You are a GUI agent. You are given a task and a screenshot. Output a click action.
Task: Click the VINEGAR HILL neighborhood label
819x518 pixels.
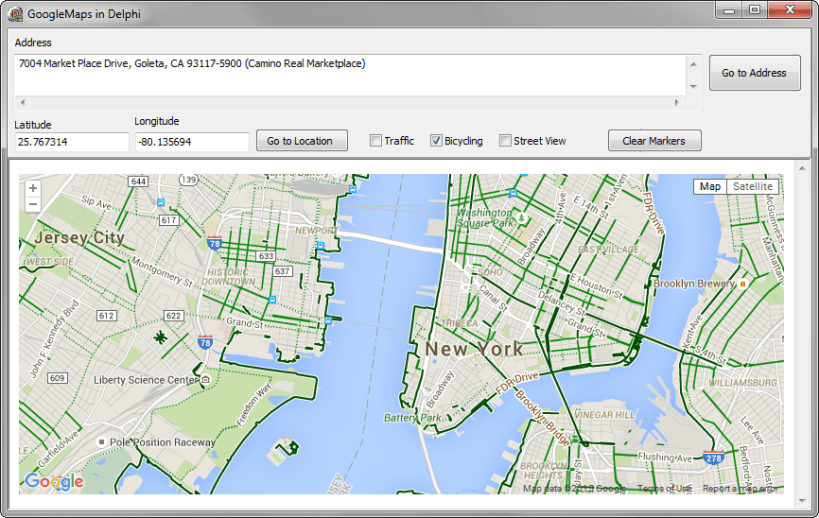(604, 415)
